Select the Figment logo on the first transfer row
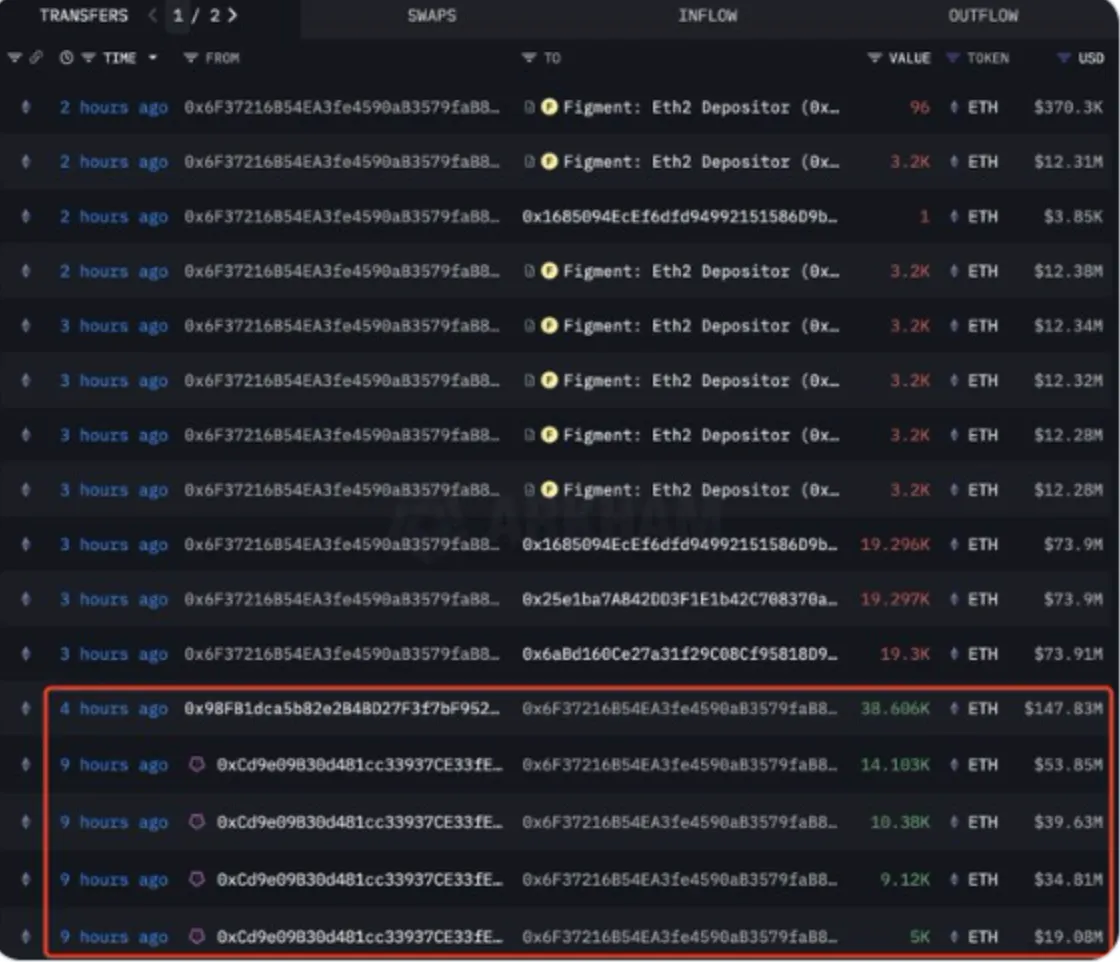 click(x=548, y=107)
